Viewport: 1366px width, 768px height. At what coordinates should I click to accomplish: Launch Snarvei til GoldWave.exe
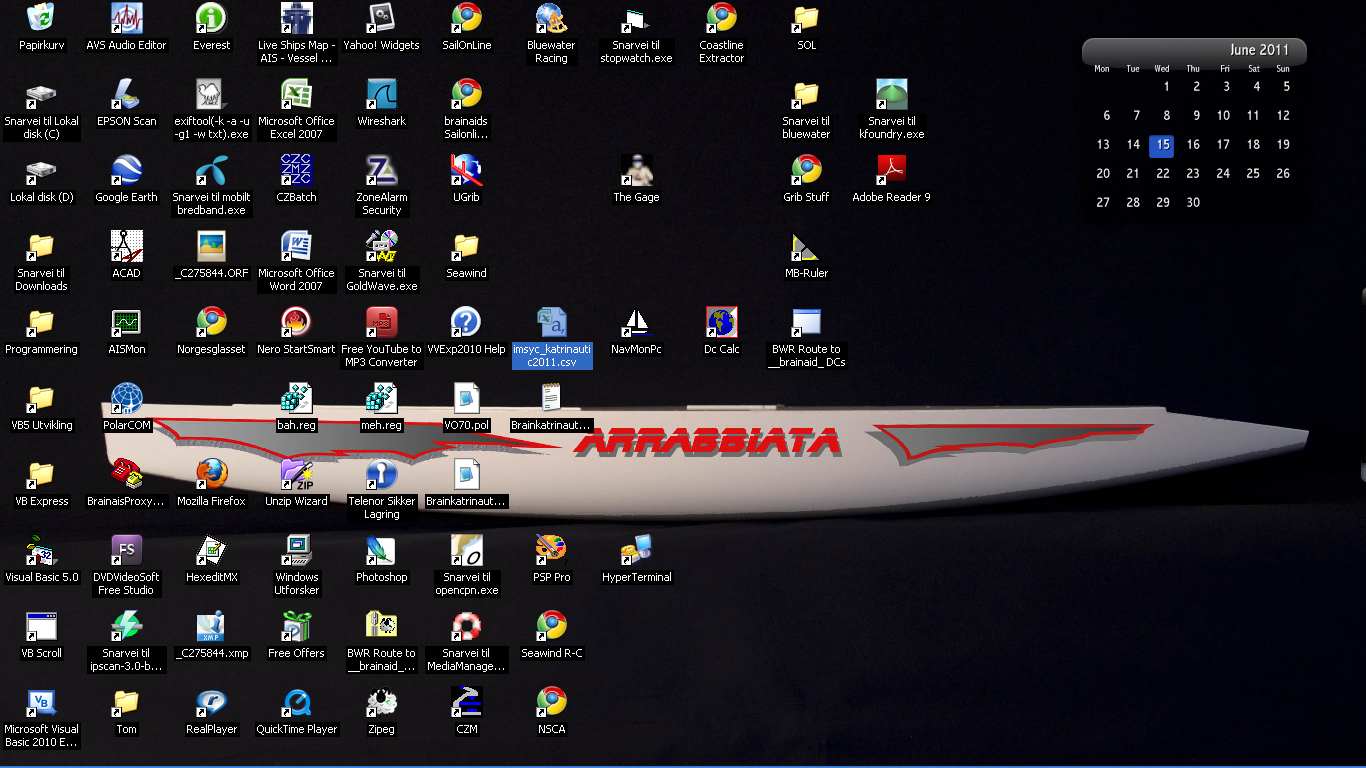pos(381,246)
